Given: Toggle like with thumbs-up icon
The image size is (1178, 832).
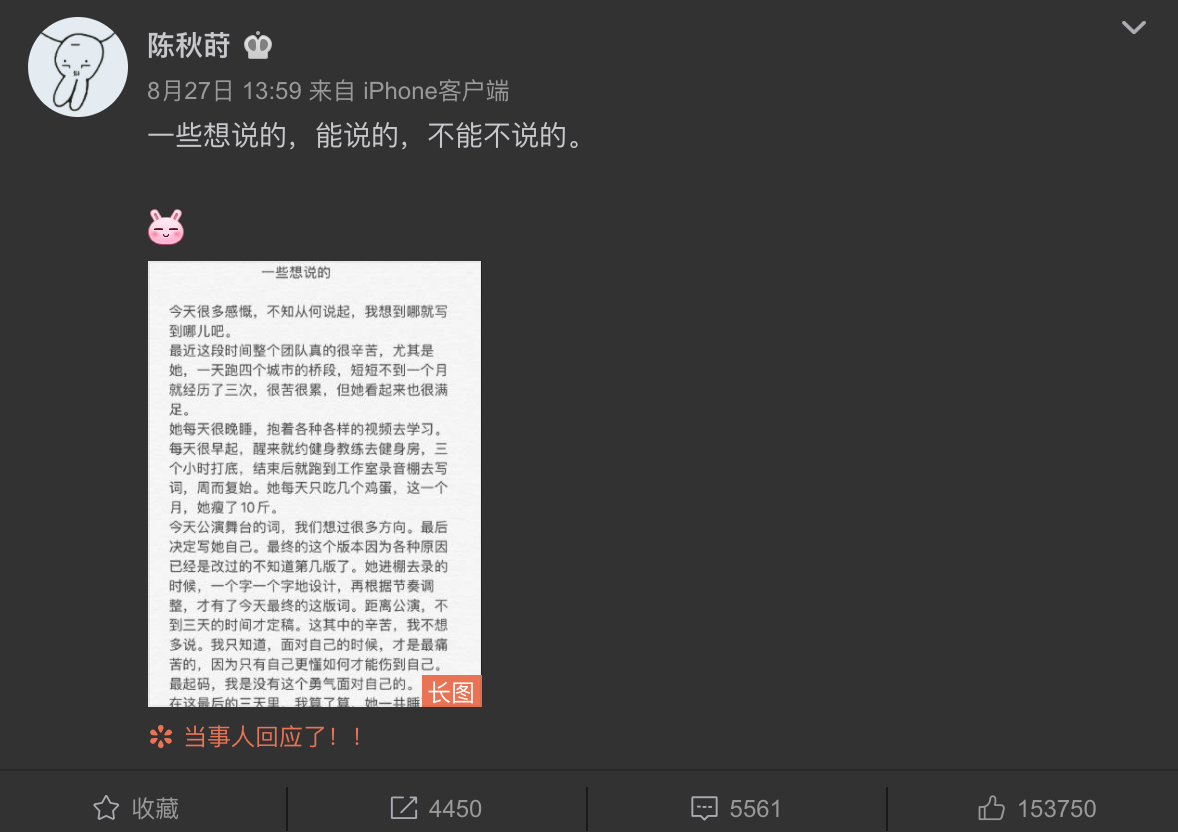Looking at the screenshot, I should tap(991, 808).
